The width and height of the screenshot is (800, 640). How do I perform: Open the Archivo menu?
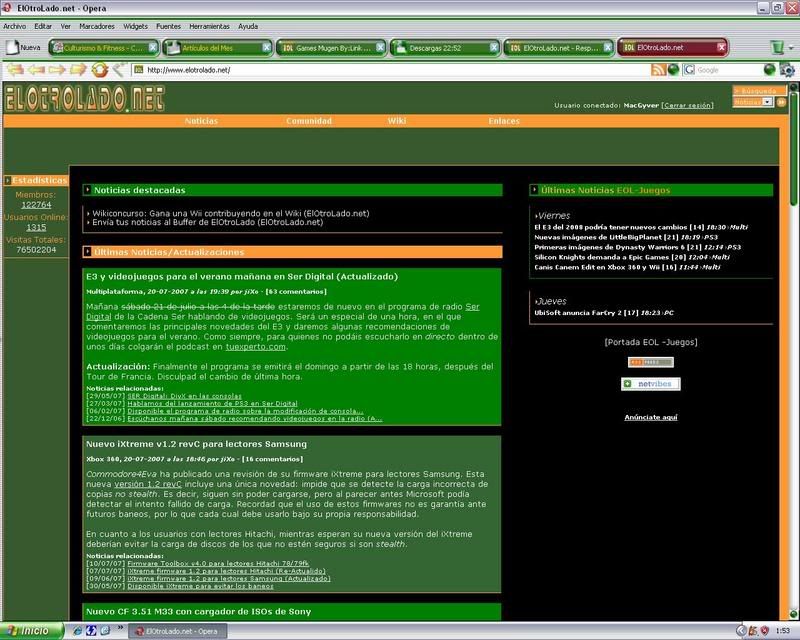click(14, 26)
